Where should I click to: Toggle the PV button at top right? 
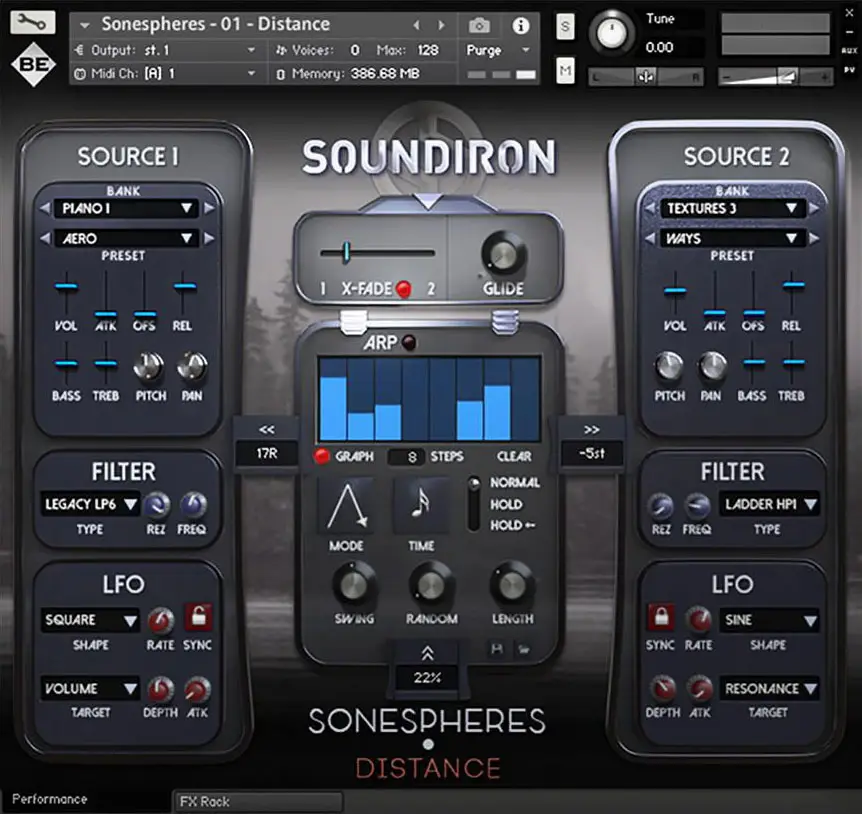point(849,70)
